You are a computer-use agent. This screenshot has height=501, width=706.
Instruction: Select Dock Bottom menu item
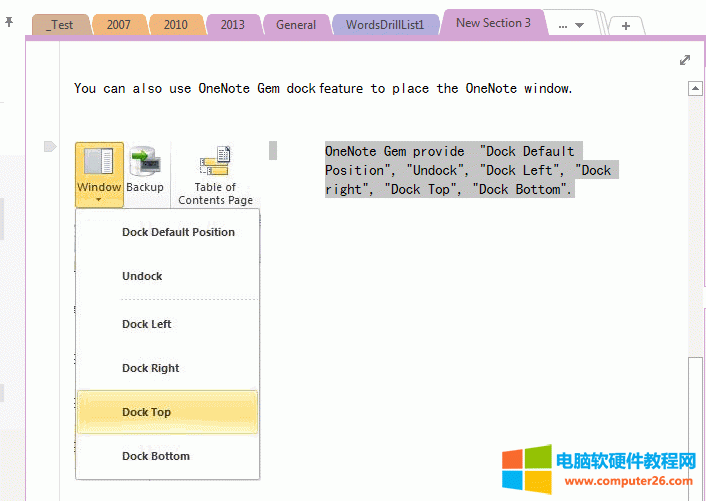pos(156,456)
